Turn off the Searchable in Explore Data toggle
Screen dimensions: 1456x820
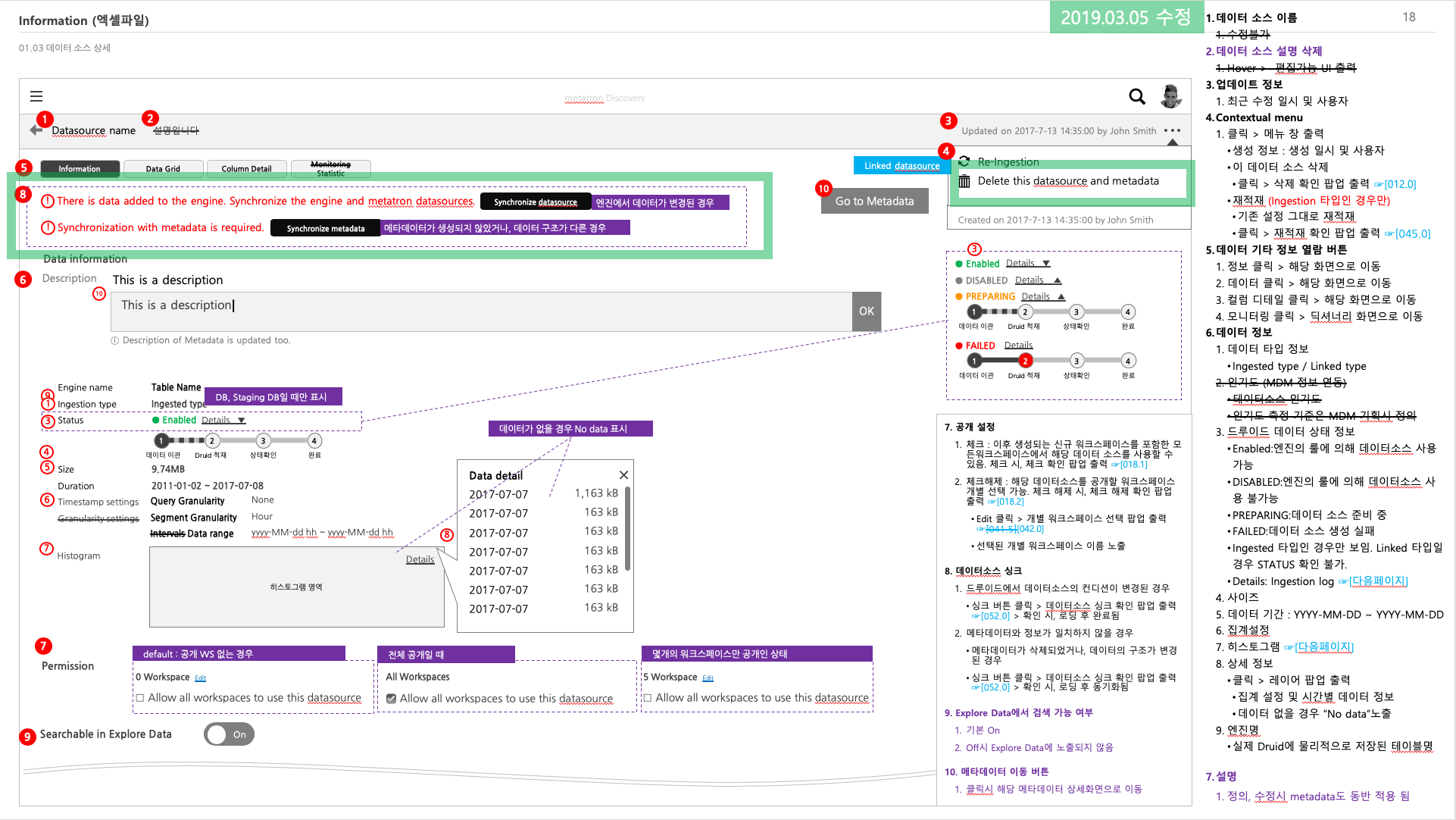(229, 734)
